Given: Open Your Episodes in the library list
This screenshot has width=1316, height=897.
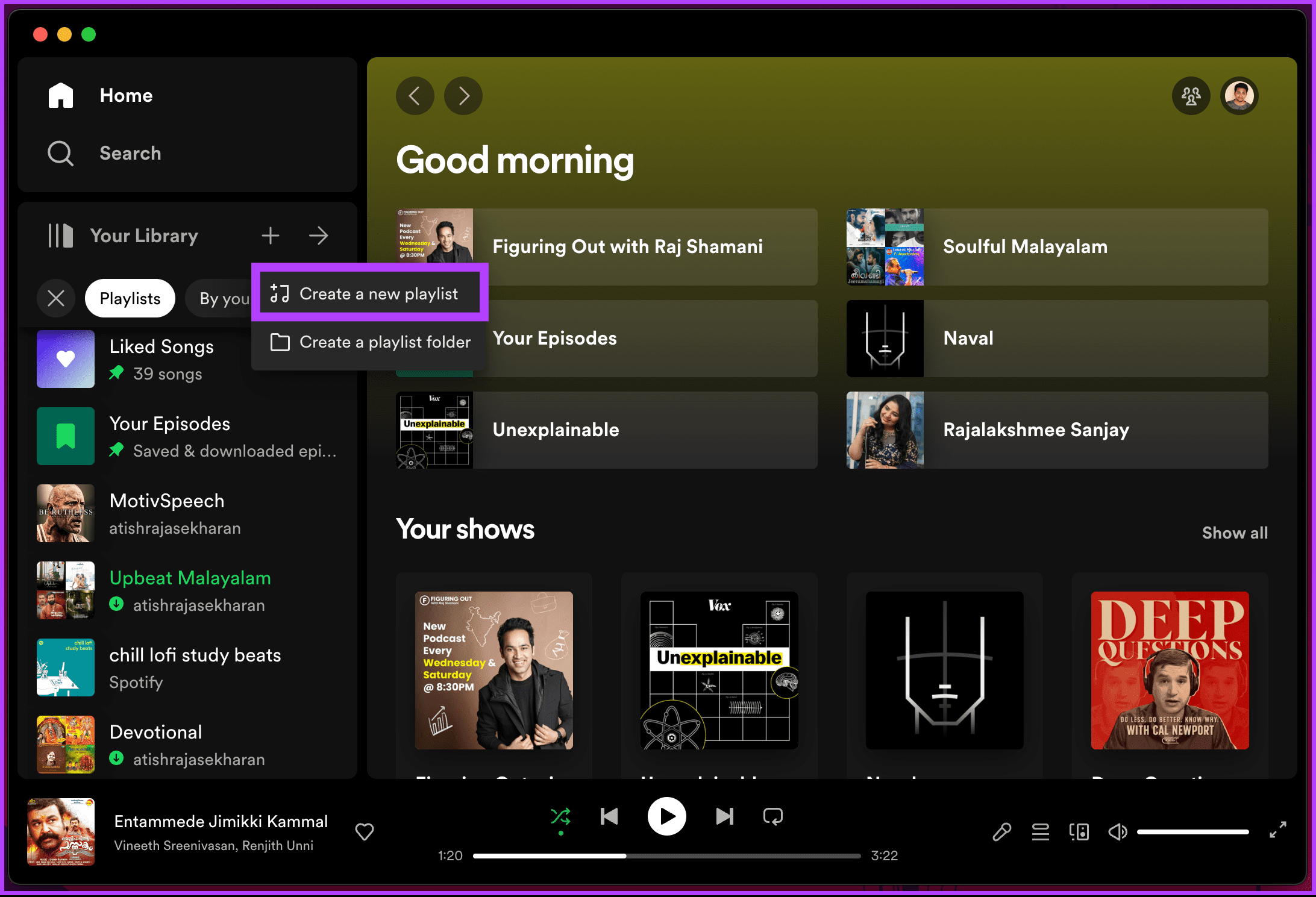Looking at the screenshot, I should [187, 436].
